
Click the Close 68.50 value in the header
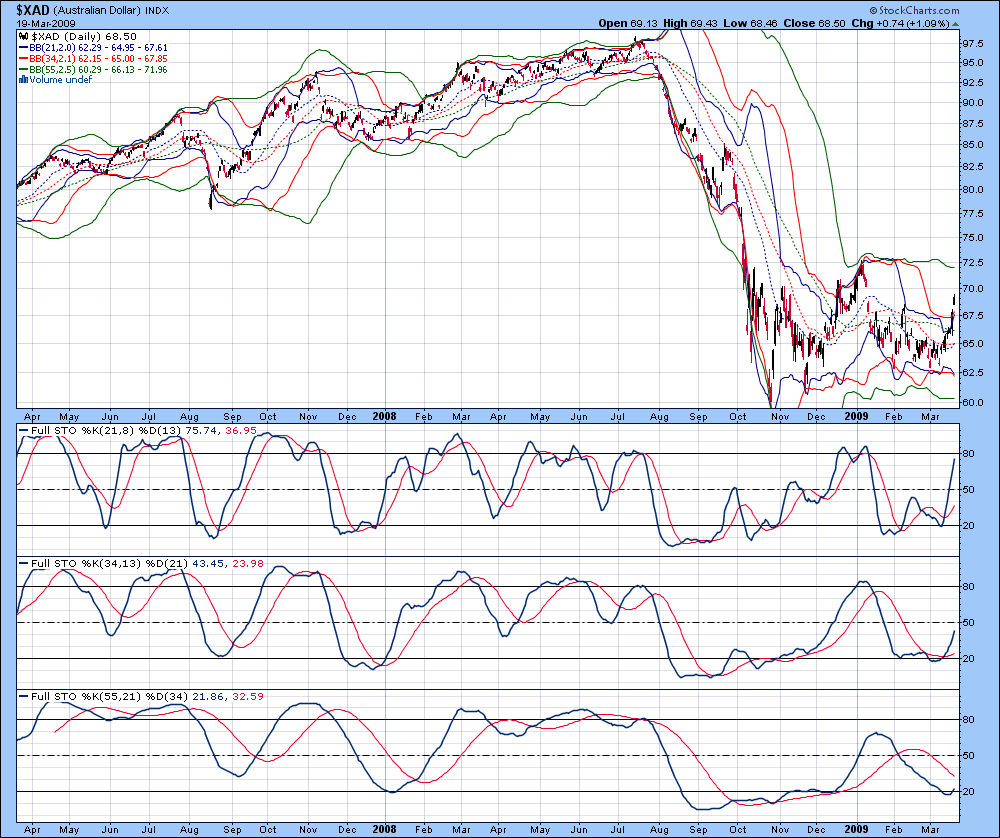pos(814,24)
